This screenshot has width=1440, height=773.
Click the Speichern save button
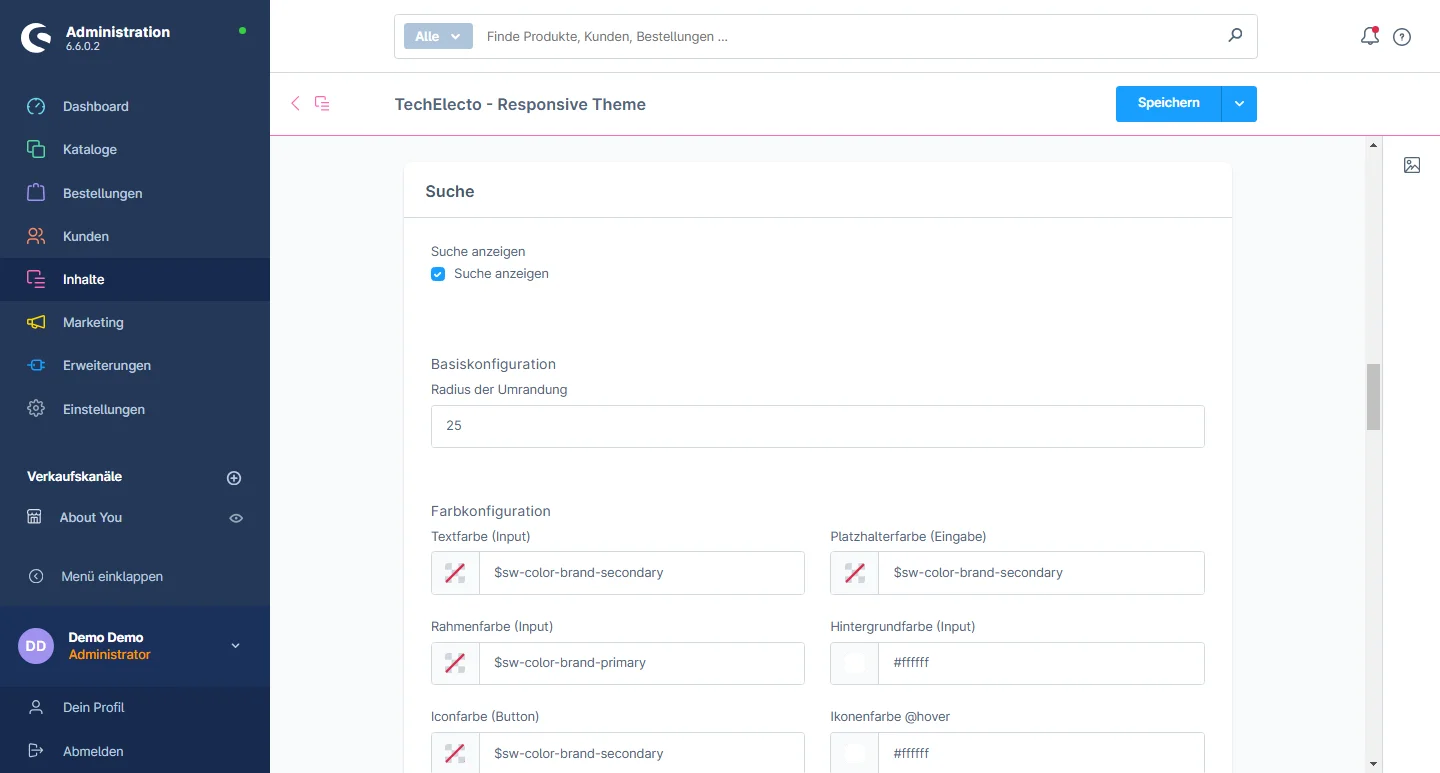(x=1168, y=104)
